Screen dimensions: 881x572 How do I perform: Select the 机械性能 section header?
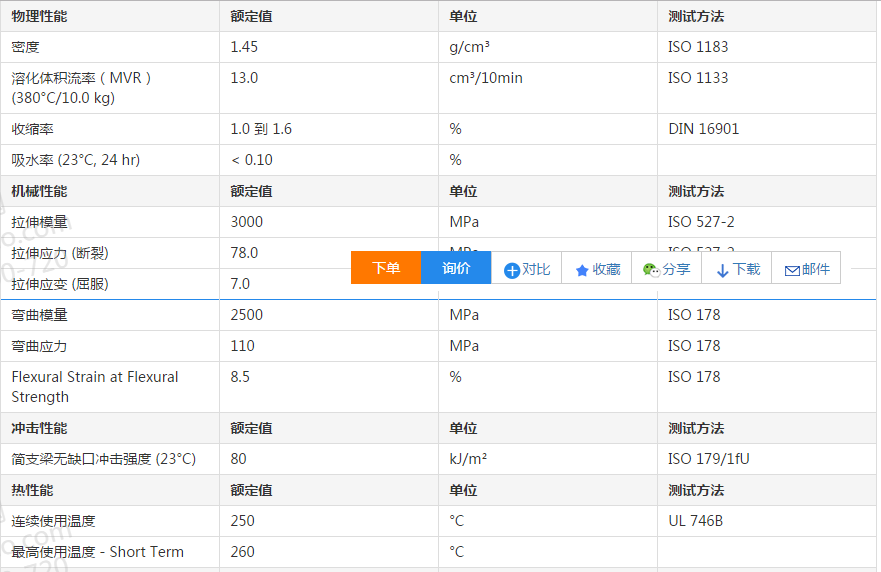click(39, 191)
